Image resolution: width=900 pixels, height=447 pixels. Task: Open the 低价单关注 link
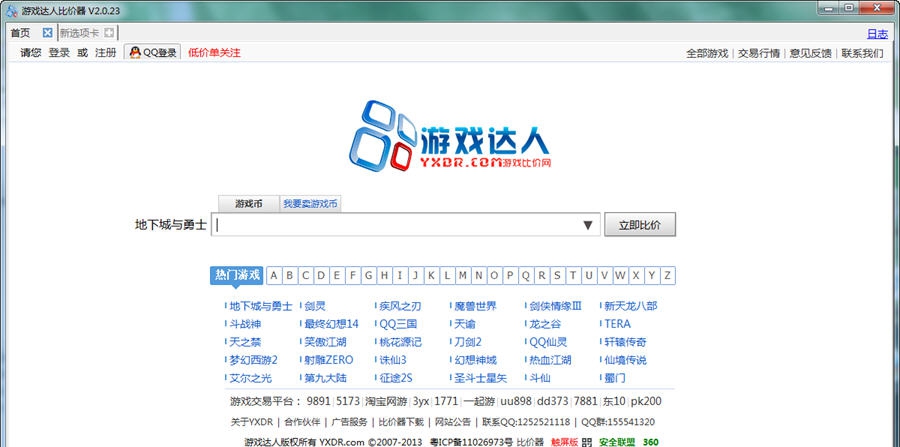click(x=214, y=53)
